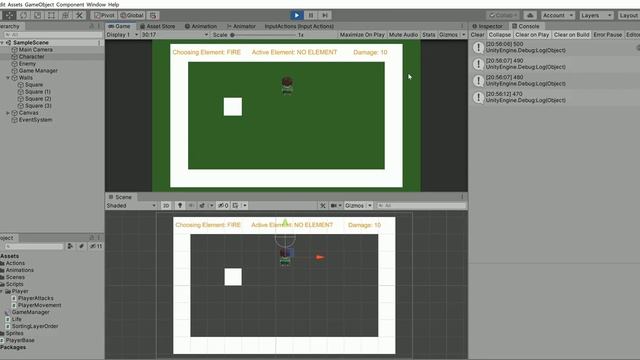Click the Pause button
The width and height of the screenshot is (640, 360).
coord(311,16)
